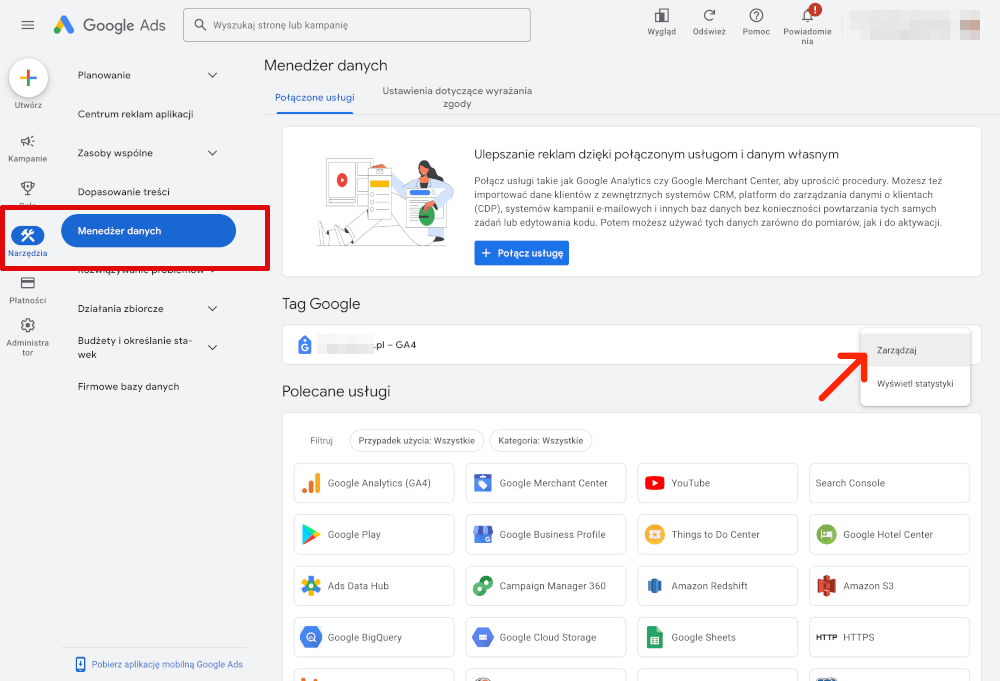Choose Wyświetl statystyki from popup menu

tap(915, 383)
